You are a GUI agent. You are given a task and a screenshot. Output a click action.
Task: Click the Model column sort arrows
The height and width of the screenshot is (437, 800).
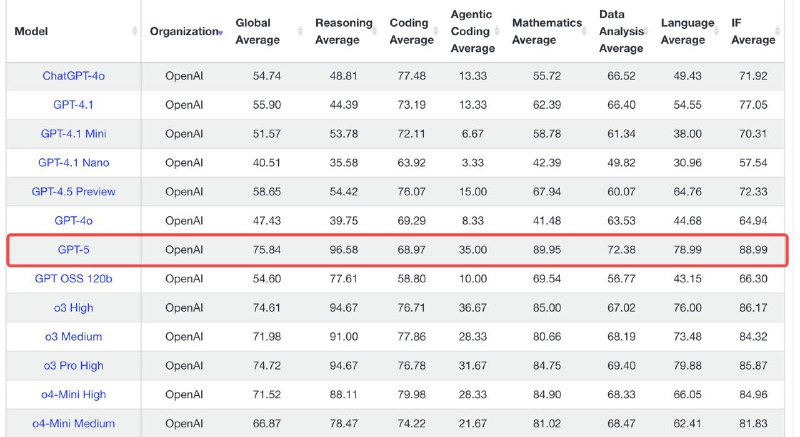pyautogui.click(x=135, y=31)
